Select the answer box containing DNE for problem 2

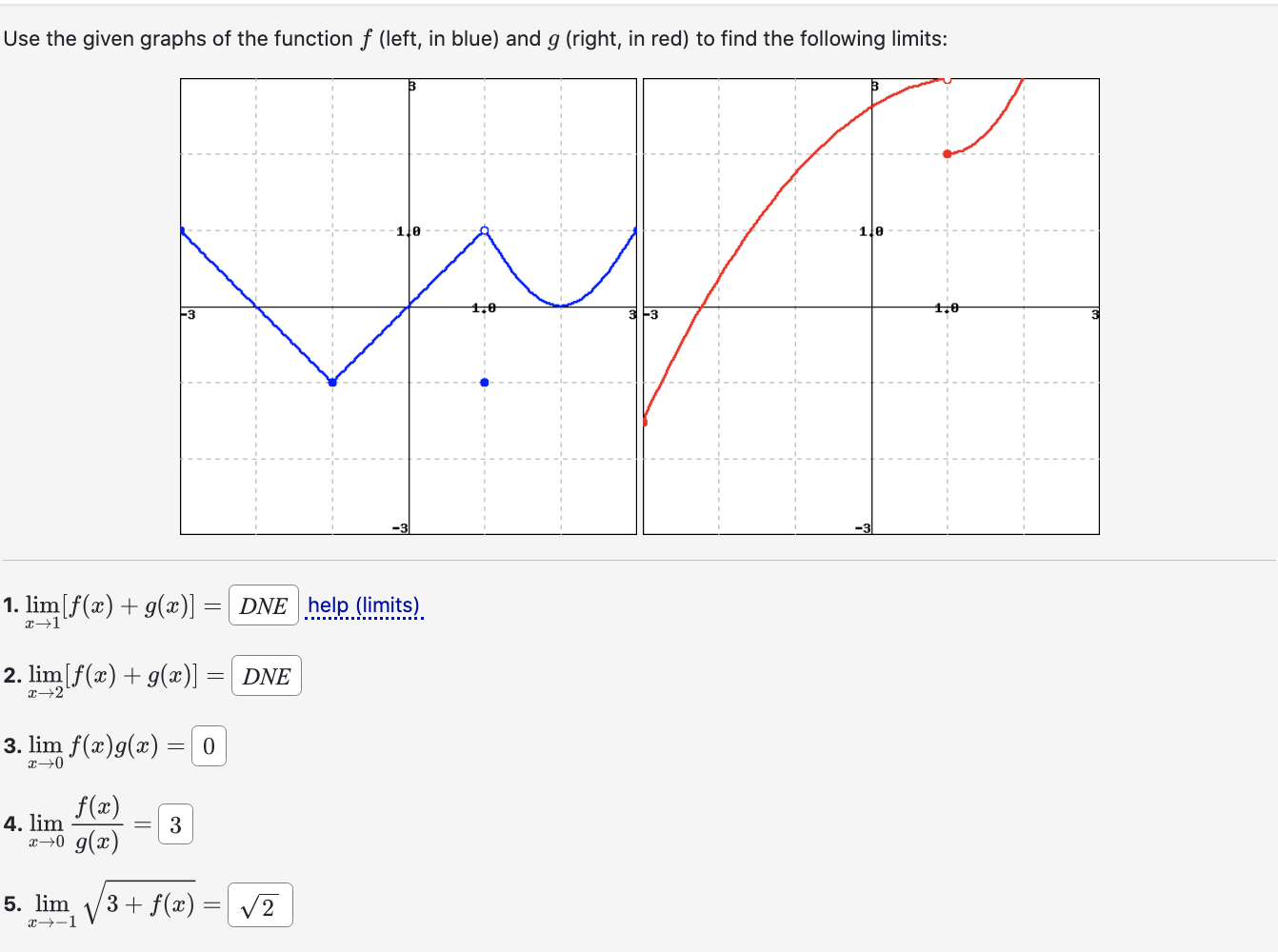coord(266,676)
